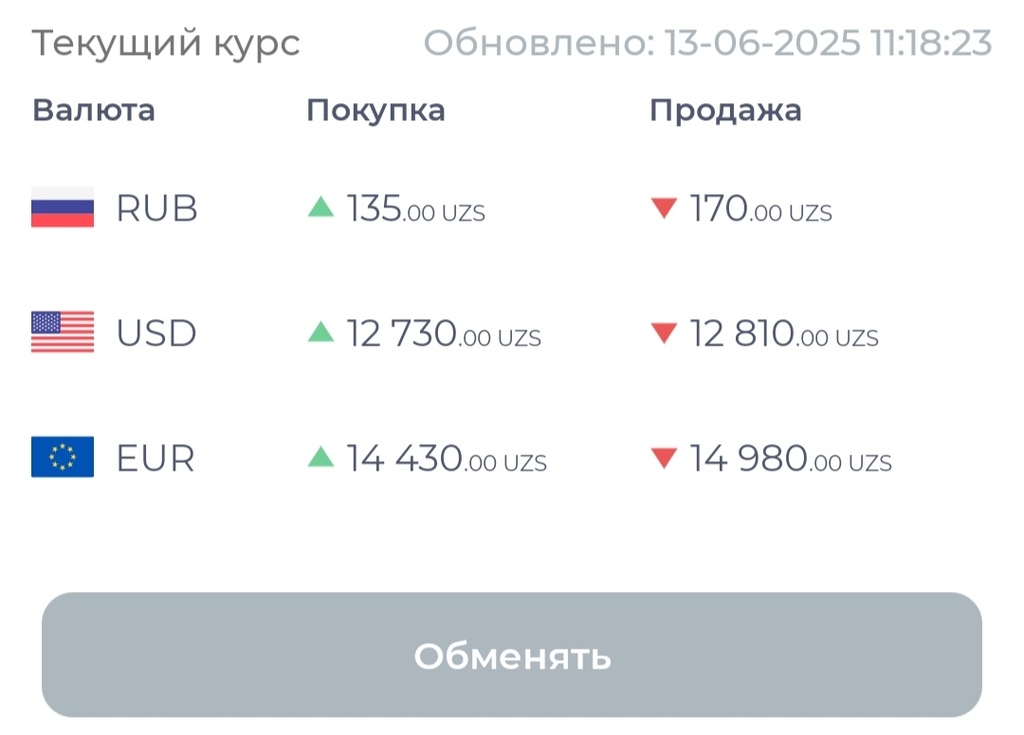Tap the United States flag icon
The image size is (1024, 735).
coord(62,332)
